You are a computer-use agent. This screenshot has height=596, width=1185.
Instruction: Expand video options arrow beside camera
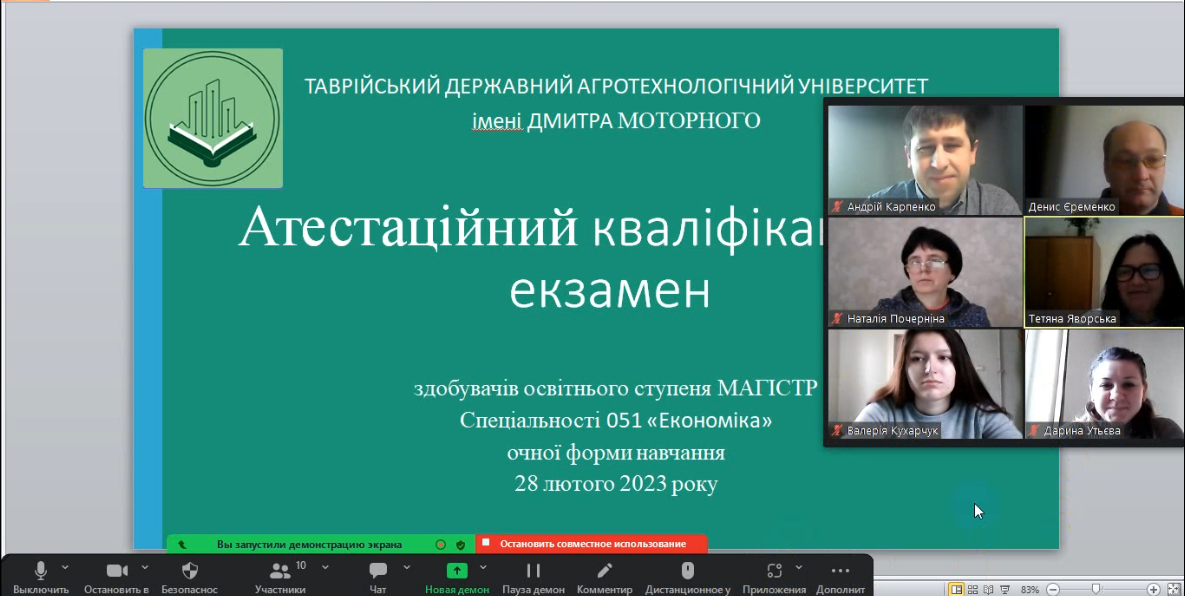pyautogui.click(x=145, y=567)
